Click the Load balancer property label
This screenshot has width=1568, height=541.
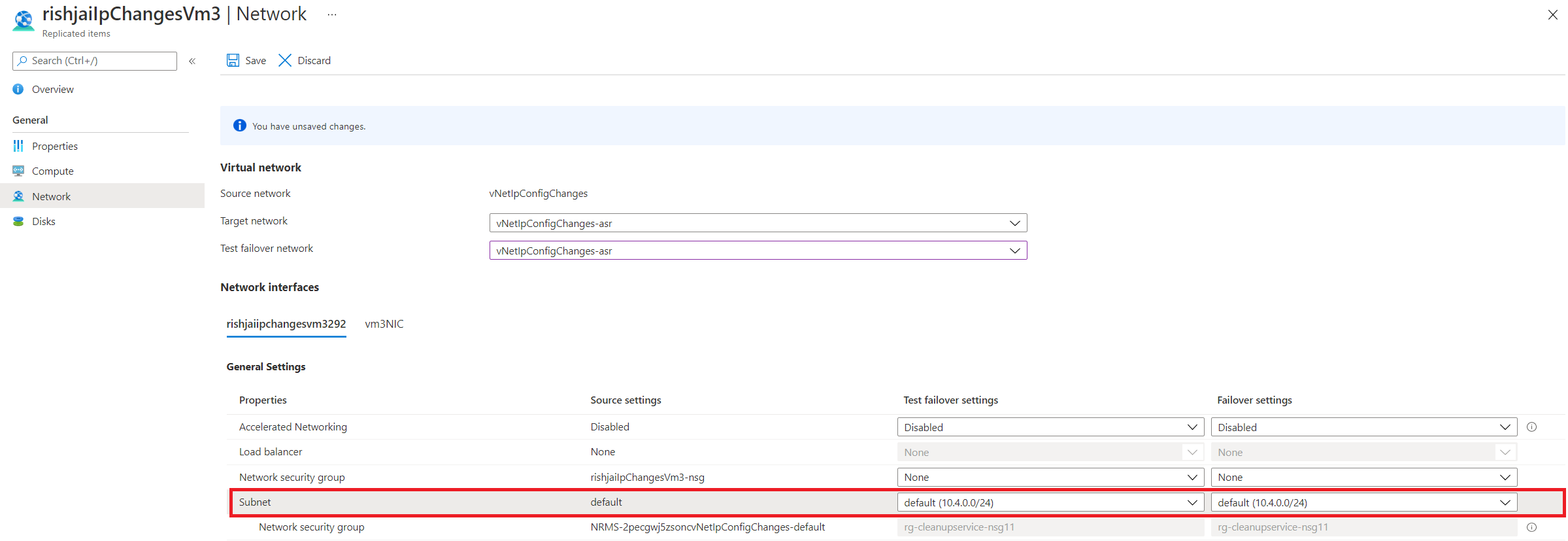point(271,452)
